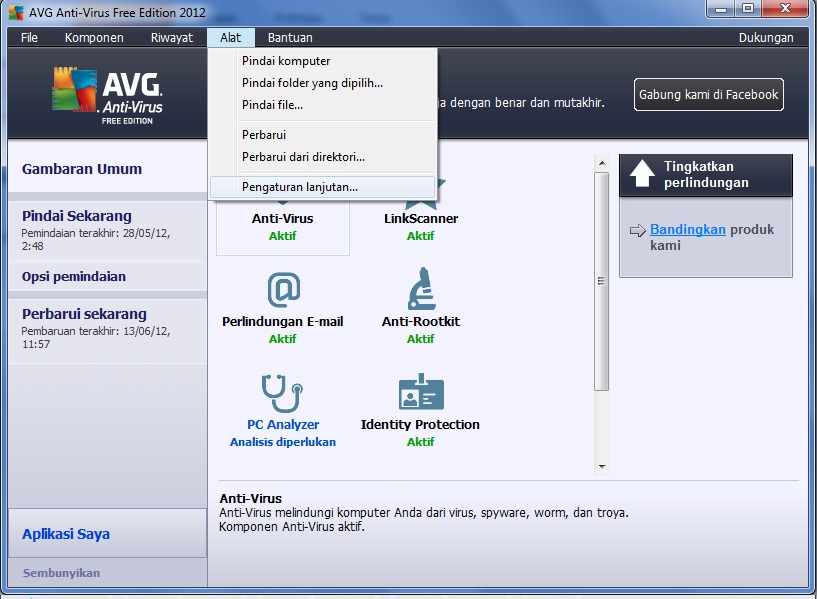This screenshot has width=817, height=599.
Task: Click the Tingkatkan perlindungan banner
Action: [x=705, y=174]
